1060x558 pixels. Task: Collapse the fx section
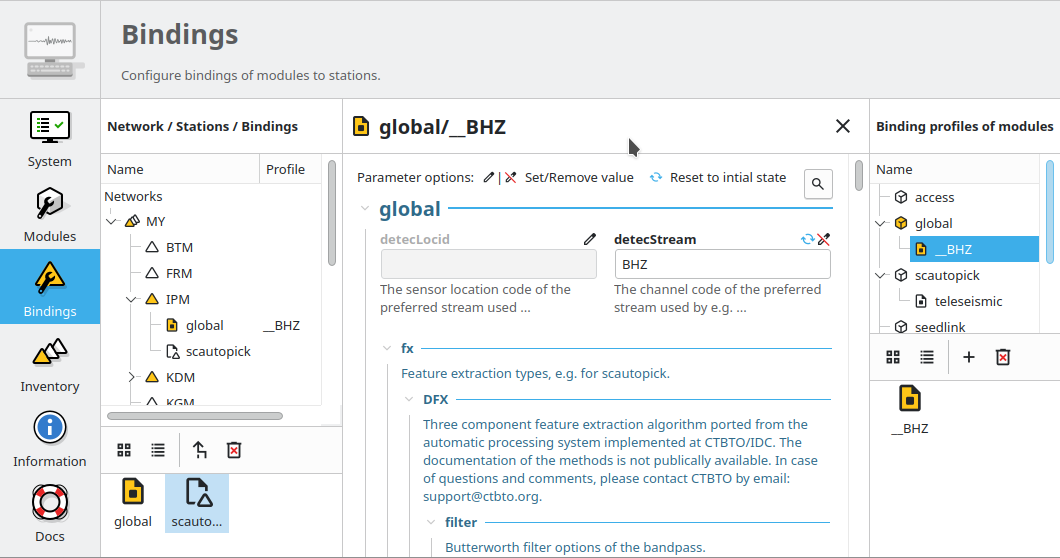[387, 348]
